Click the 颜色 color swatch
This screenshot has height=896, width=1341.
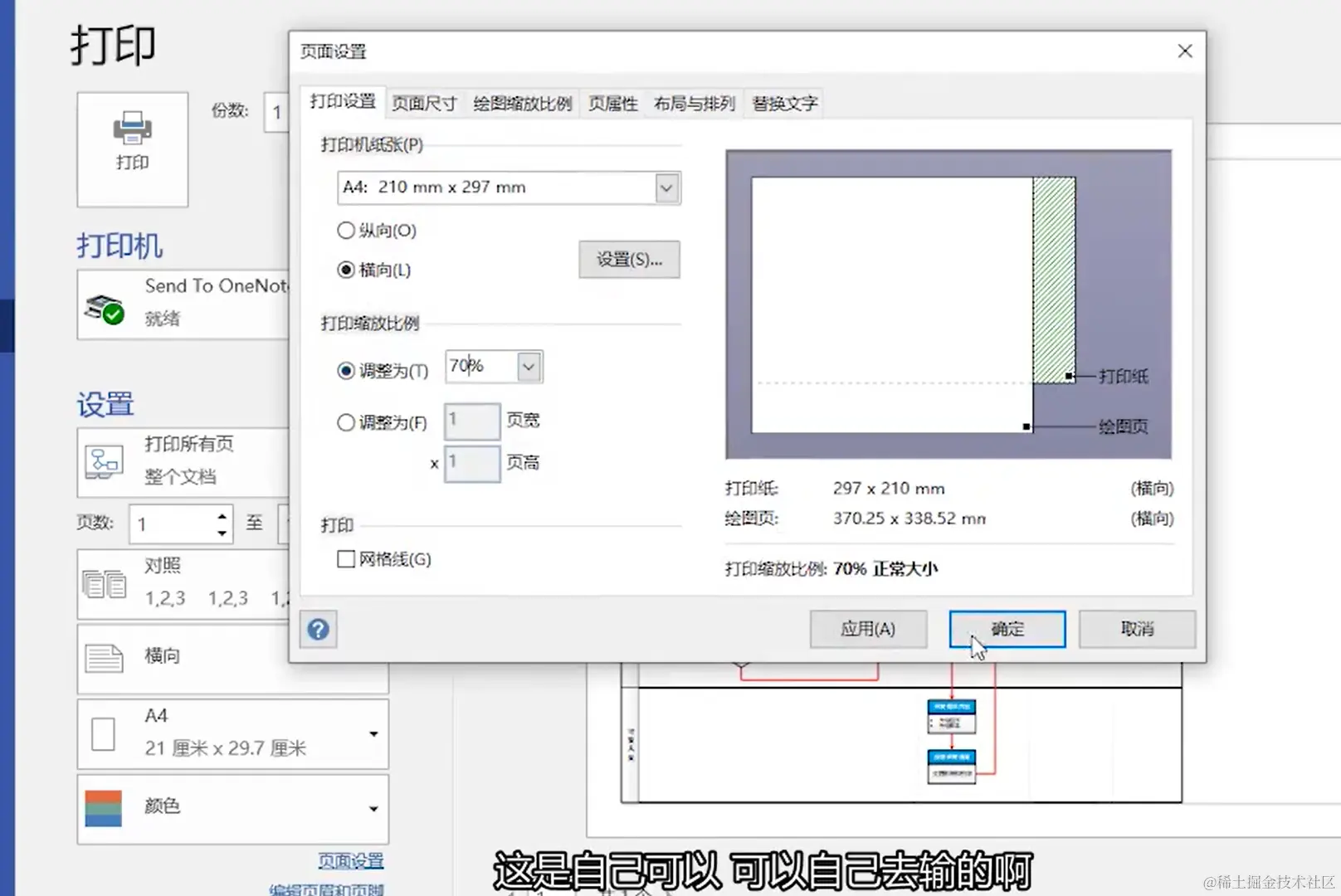(104, 806)
